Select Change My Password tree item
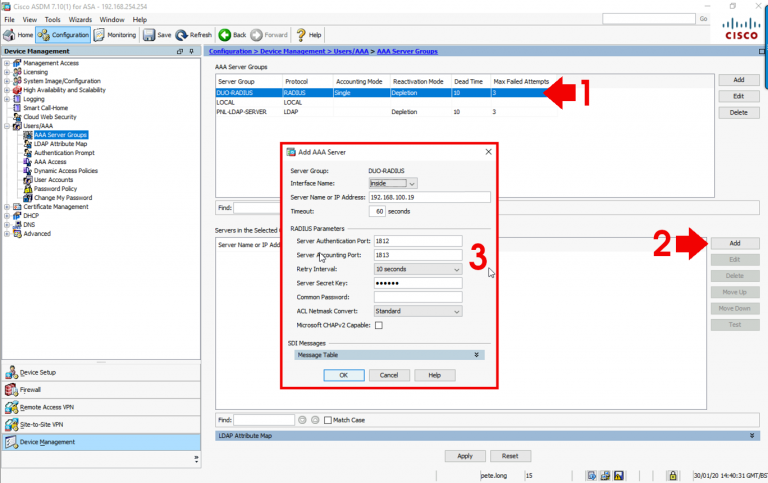Screen dimensions: 768x483 (63, 197)
